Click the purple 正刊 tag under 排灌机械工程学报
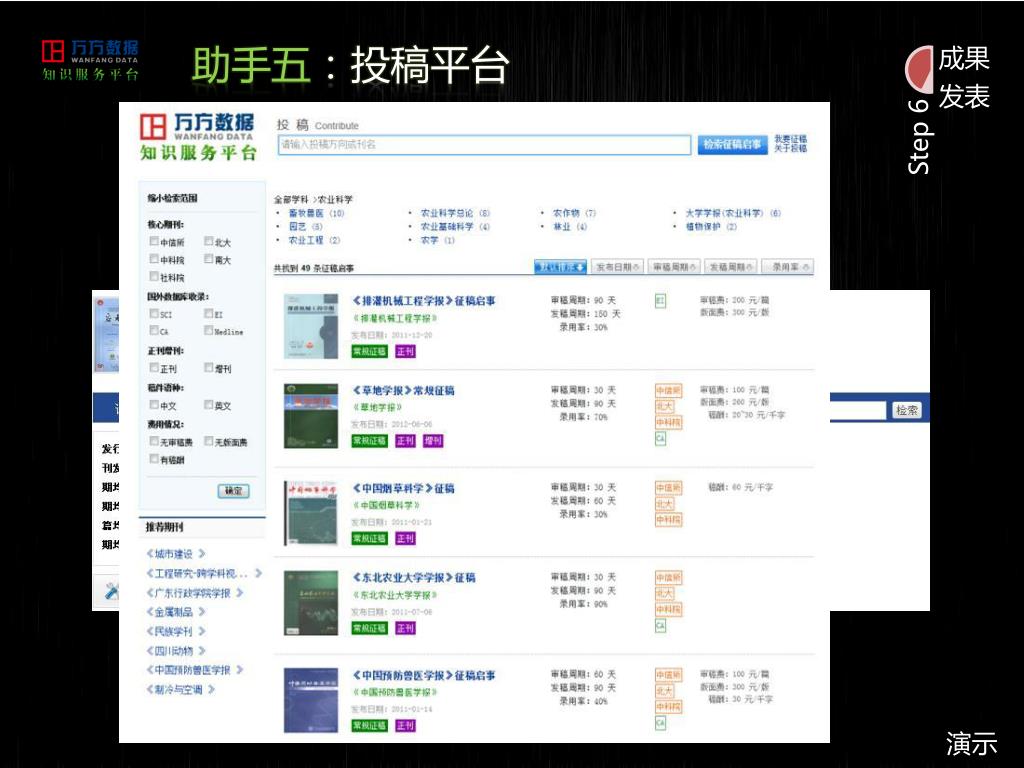1024x768 pixels. coord(405,351)
